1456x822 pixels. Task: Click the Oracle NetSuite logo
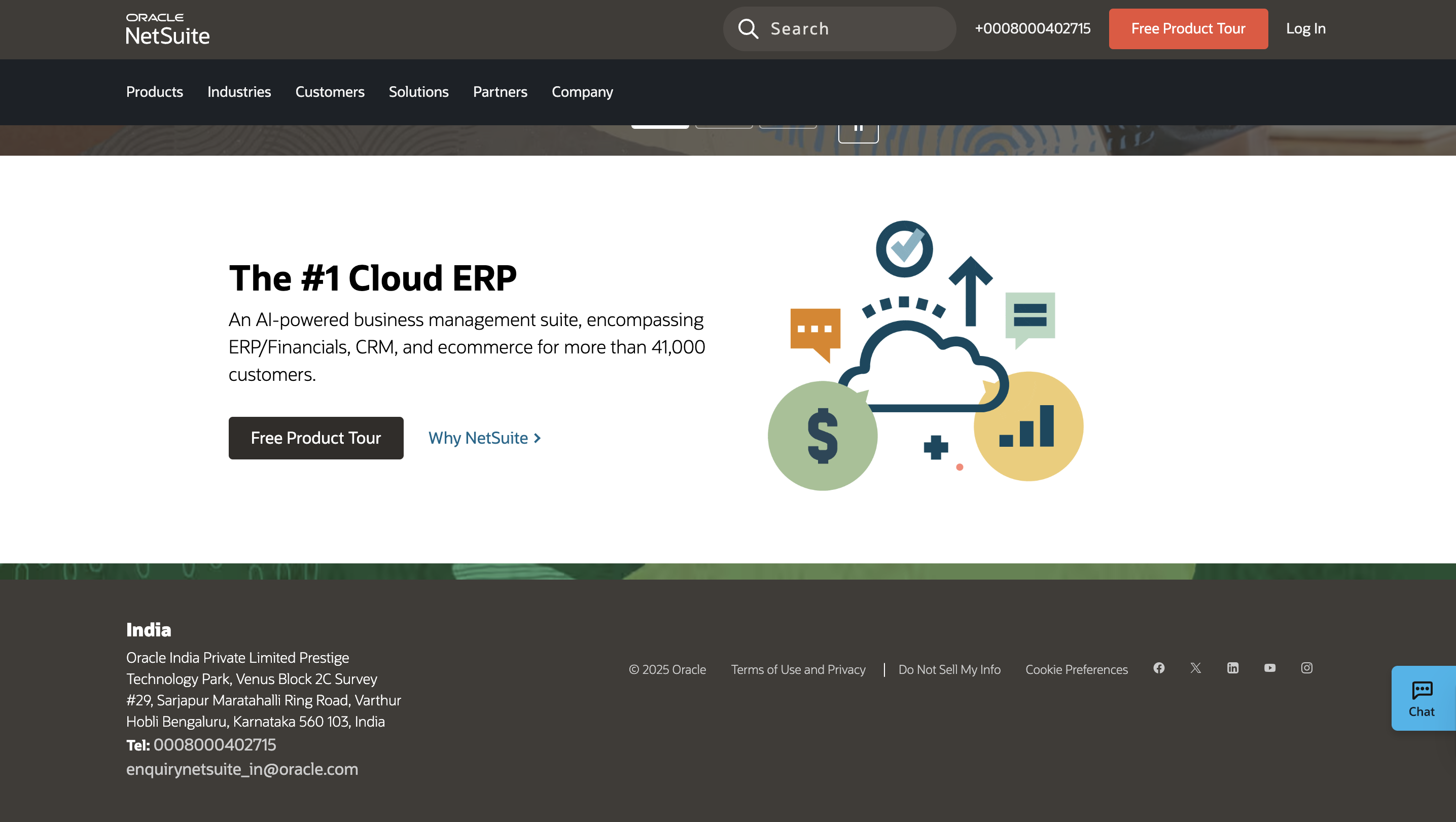167,29
